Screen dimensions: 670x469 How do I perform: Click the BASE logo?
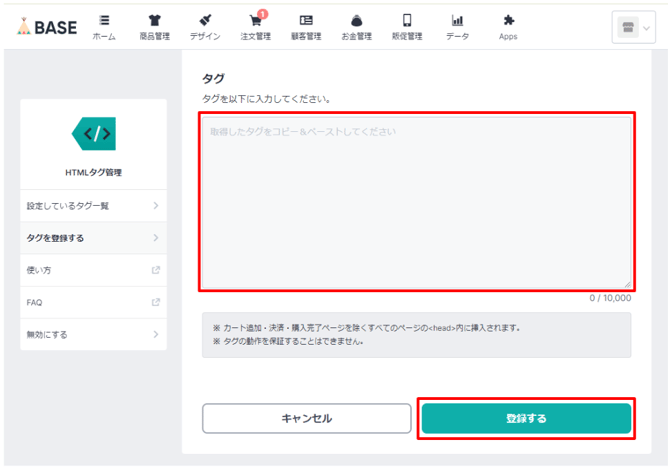click(47, 27)
